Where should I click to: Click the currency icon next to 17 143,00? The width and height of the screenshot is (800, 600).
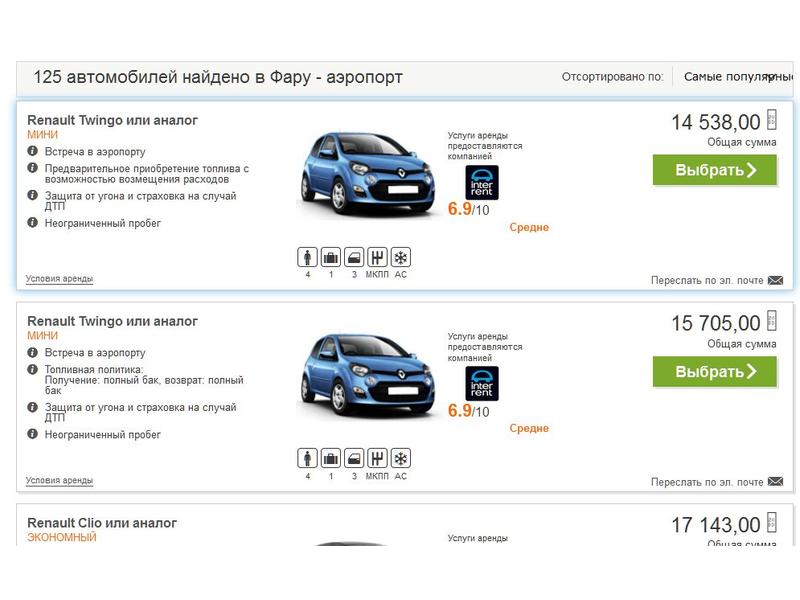tap(772, 522)
